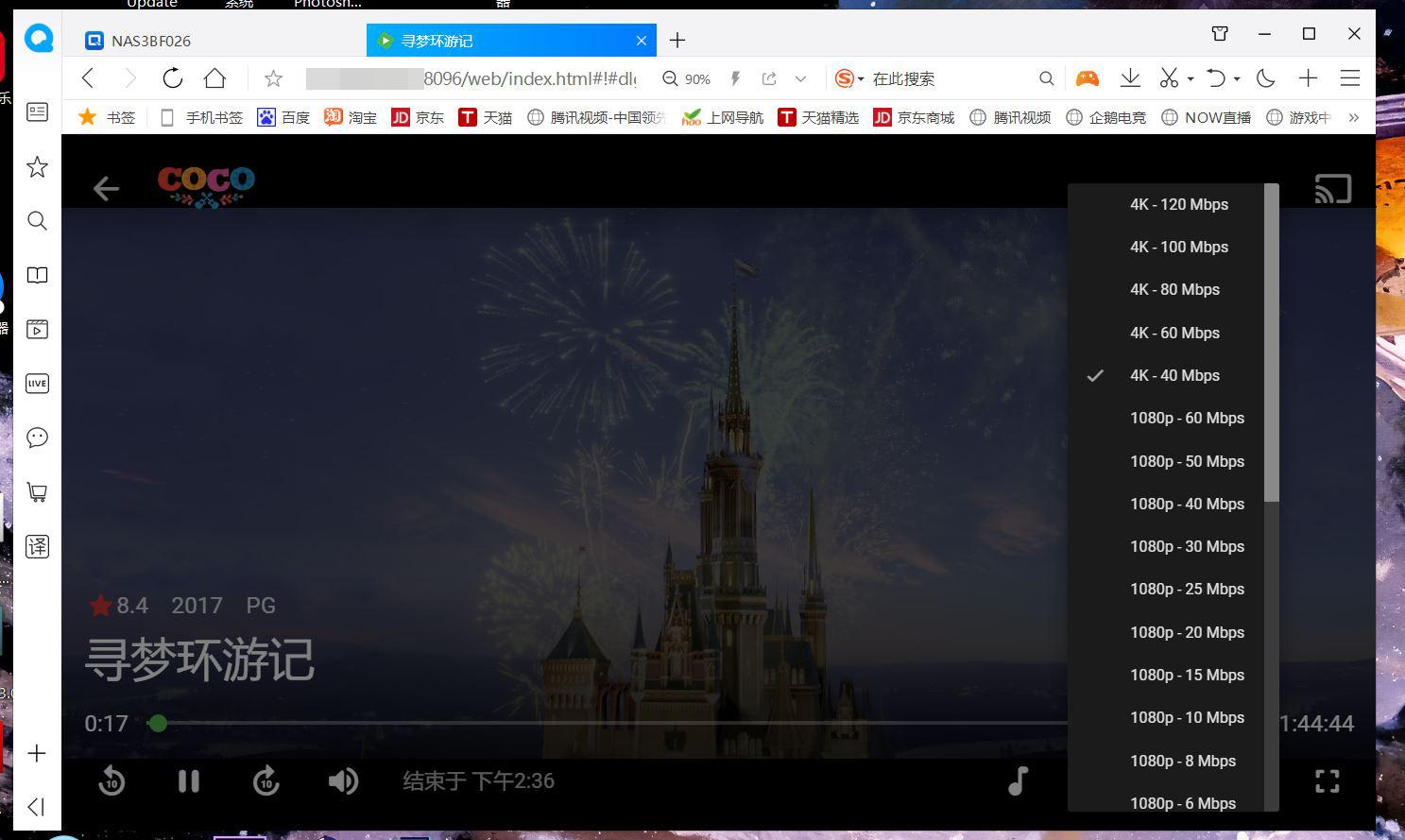Expand the address bar zoom options
Screen dimensions: 1405x840
point(801,78)
